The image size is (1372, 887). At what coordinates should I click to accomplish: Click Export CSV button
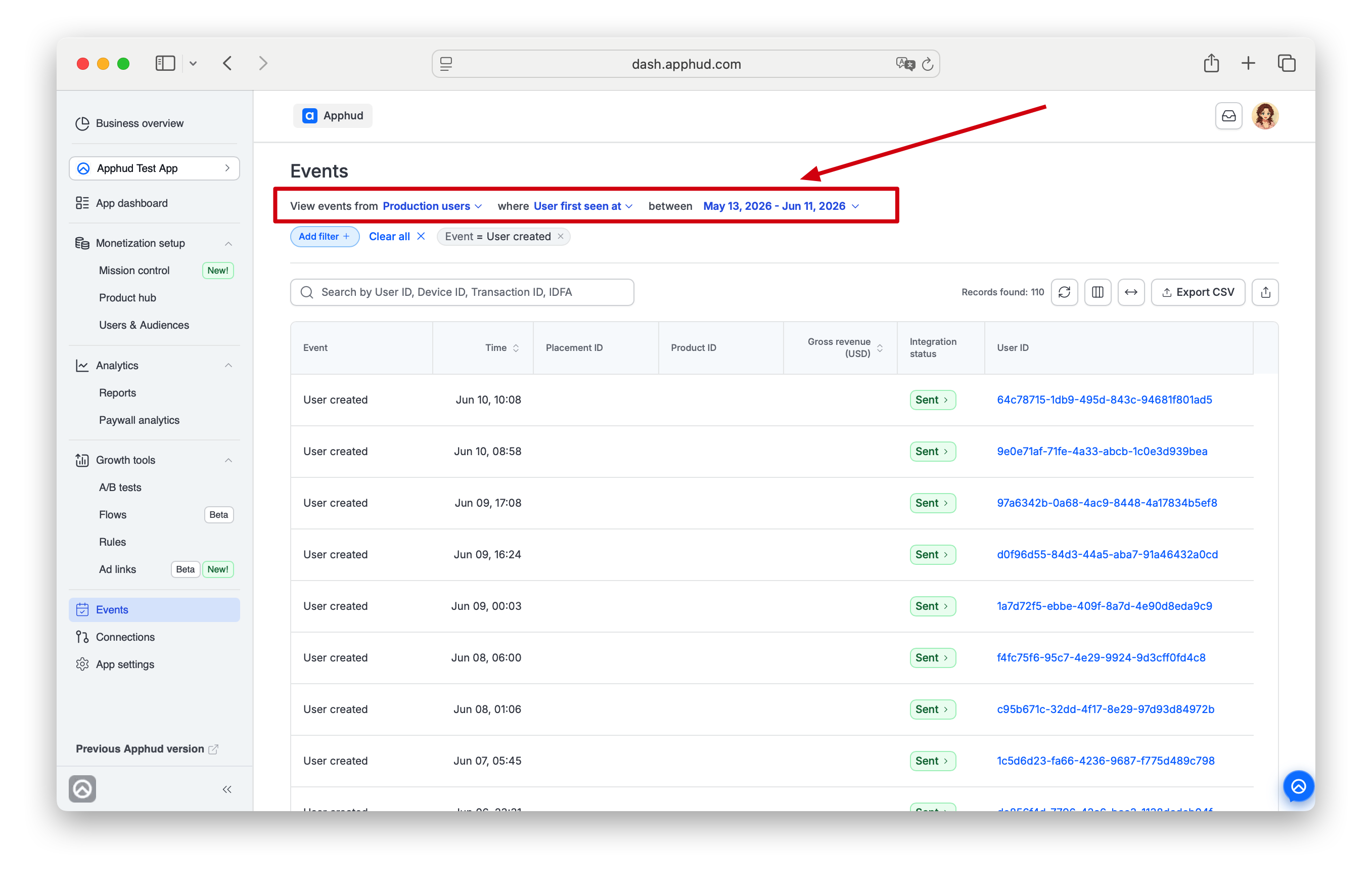pos(1198,292)
